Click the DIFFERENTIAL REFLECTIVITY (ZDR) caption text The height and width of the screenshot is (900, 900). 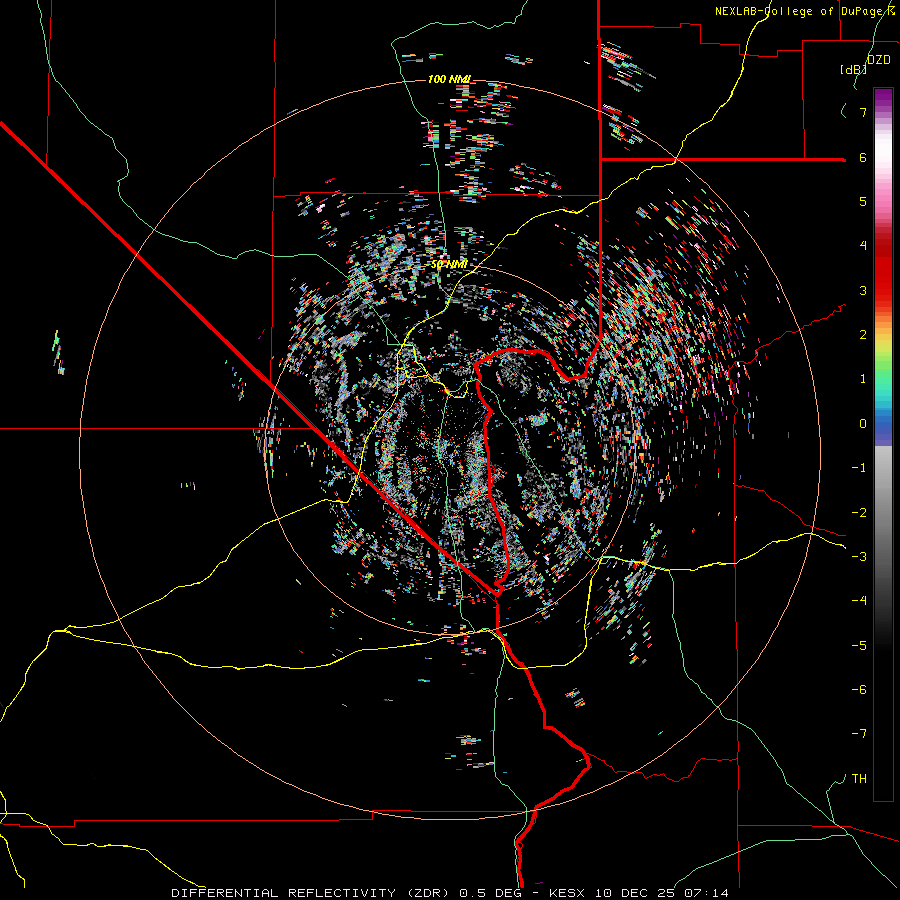[312, 893]
